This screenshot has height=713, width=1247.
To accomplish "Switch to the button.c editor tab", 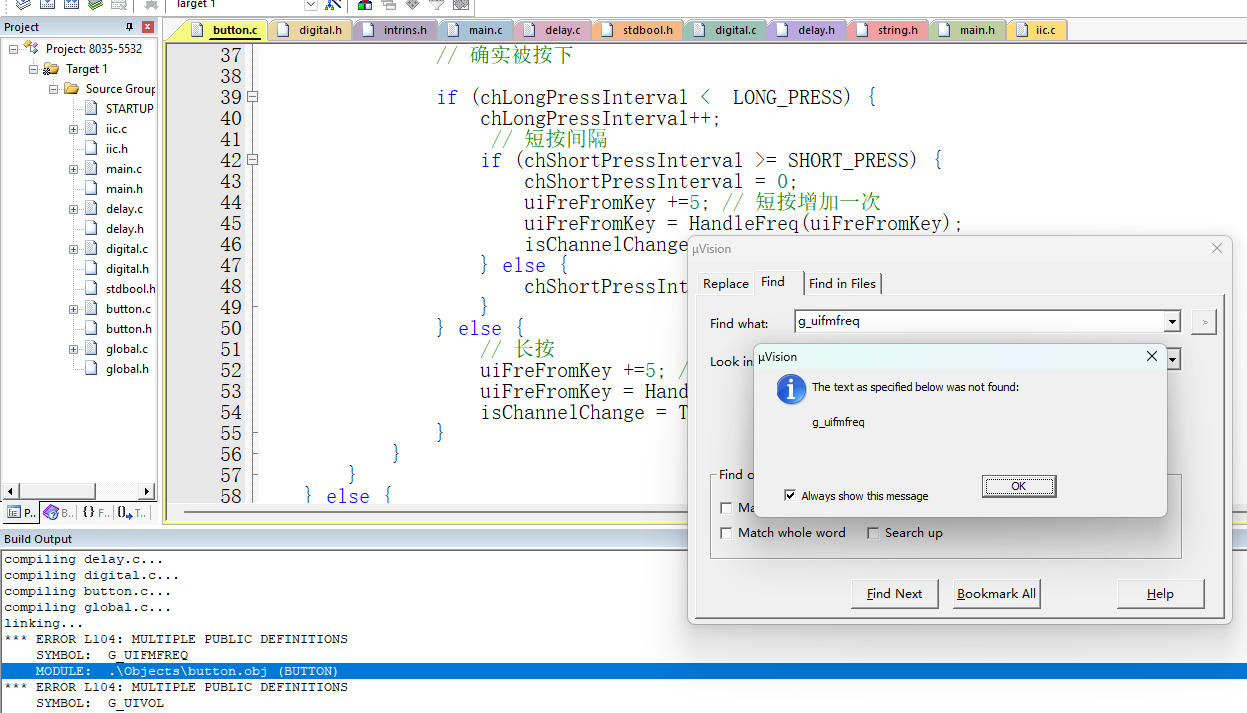I will (x=225, y=30).
